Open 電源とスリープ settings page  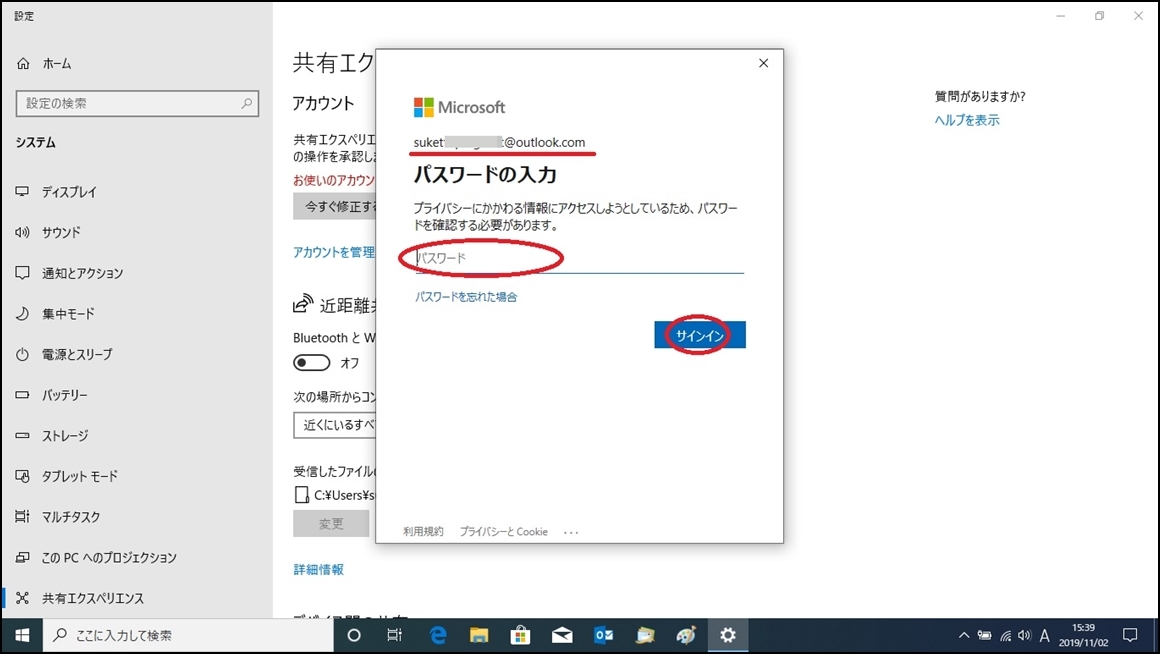pyautogui.click(x=77, y=354)
